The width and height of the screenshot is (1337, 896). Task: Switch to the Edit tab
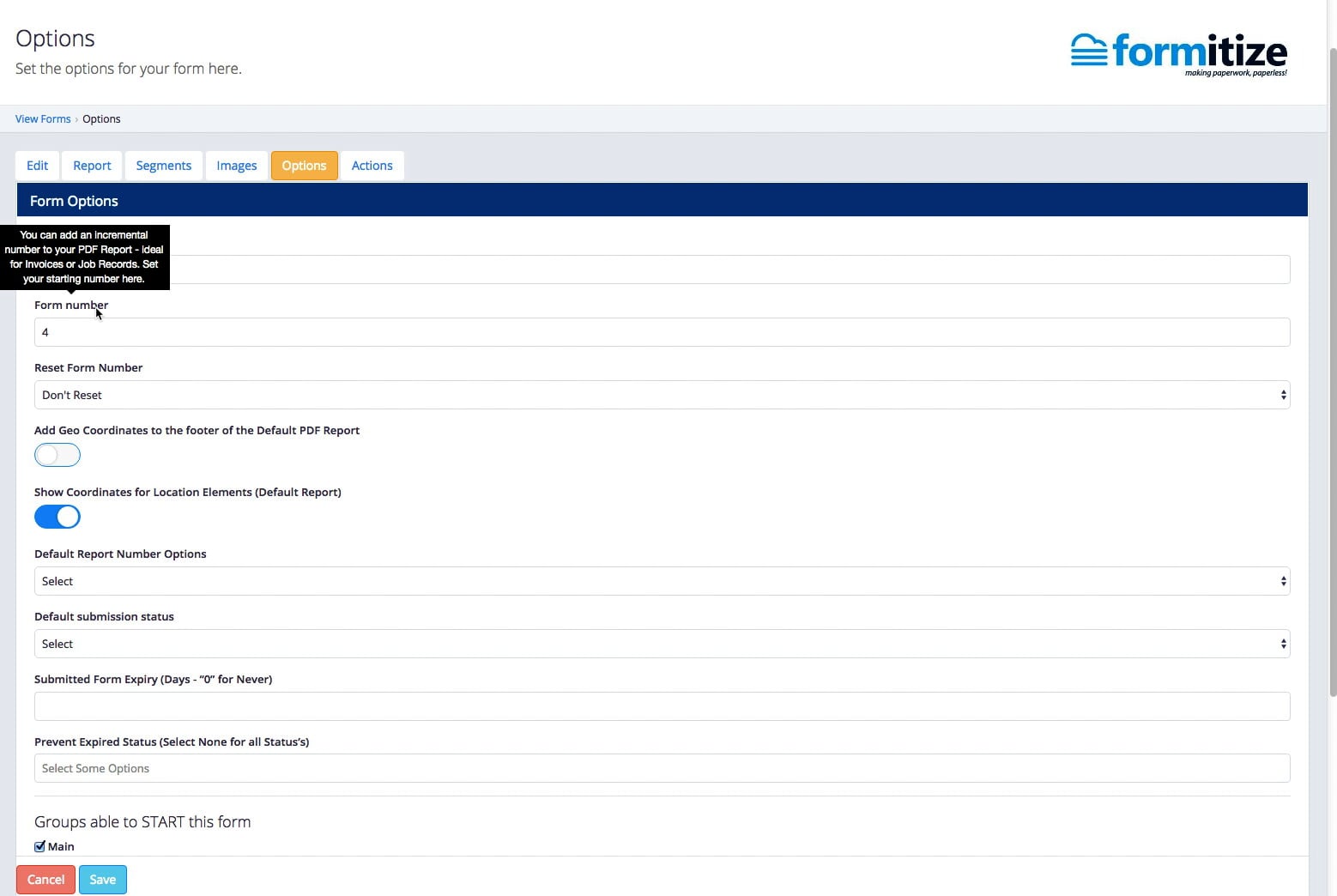[x=37, y=166]
